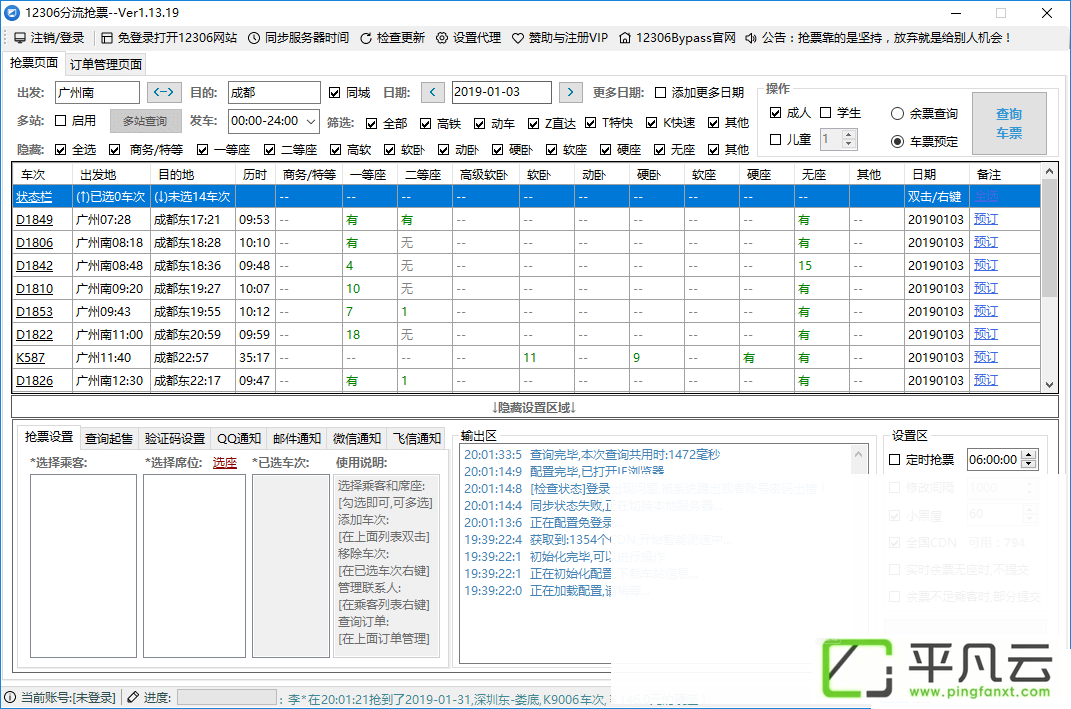
Task: Click the 二等座 column header
Action: tap(425, 174)
